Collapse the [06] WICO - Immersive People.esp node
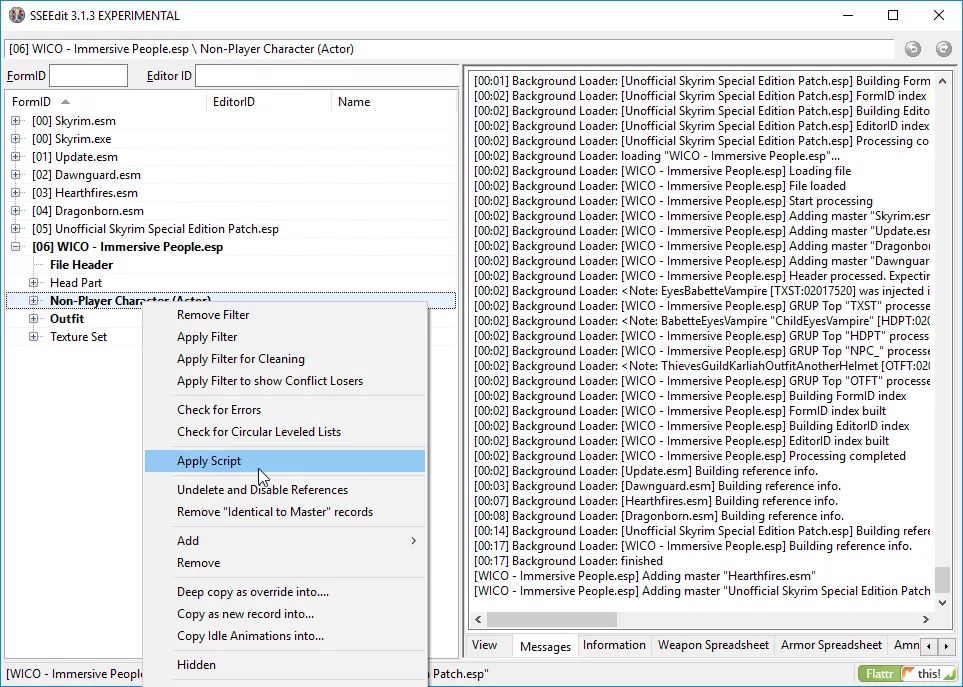Image resolution: width=963 pixels, height=687 pixels. (16, 247)
